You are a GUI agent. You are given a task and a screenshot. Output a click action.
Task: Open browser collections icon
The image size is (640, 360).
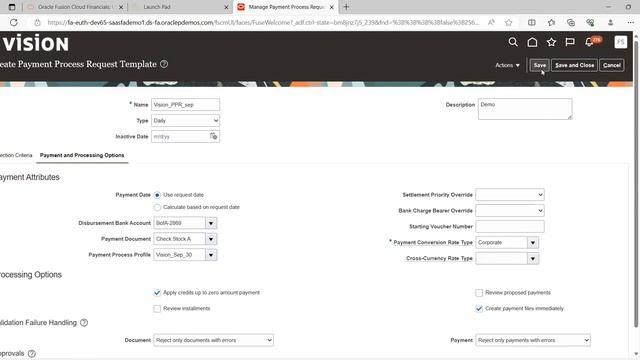(571, 22)
